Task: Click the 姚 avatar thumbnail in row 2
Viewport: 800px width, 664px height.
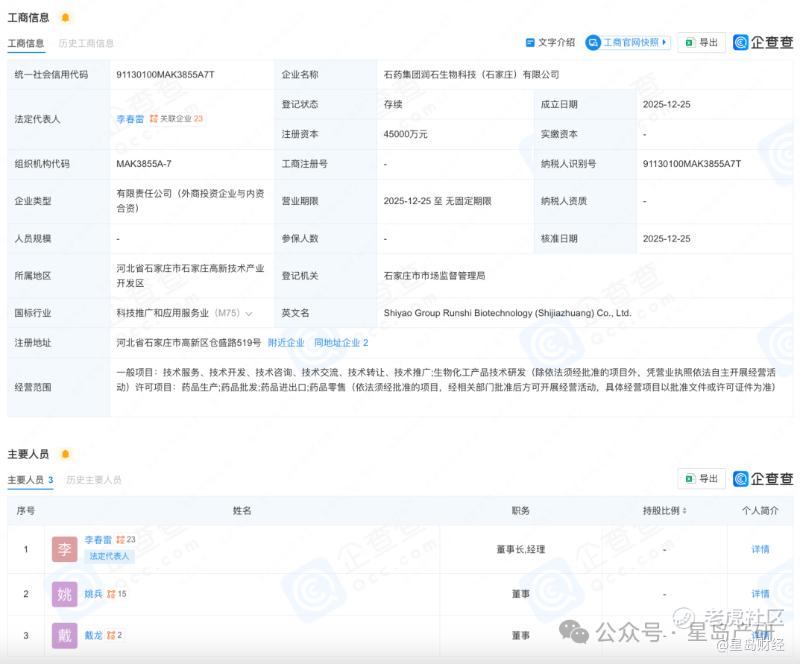Action: pos(64,594)
